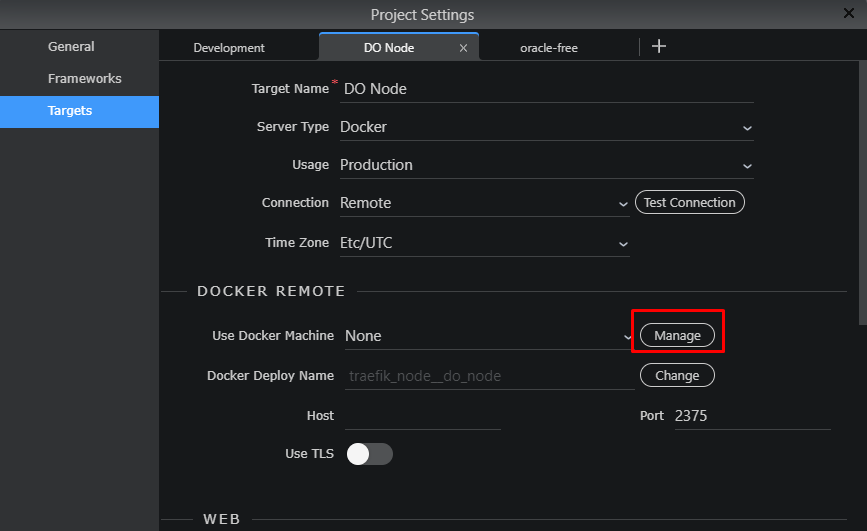Open the Connection Remote dropdown
Image resolution: width=867 pixels, height=531 pixels.
(x=484, y=203)
